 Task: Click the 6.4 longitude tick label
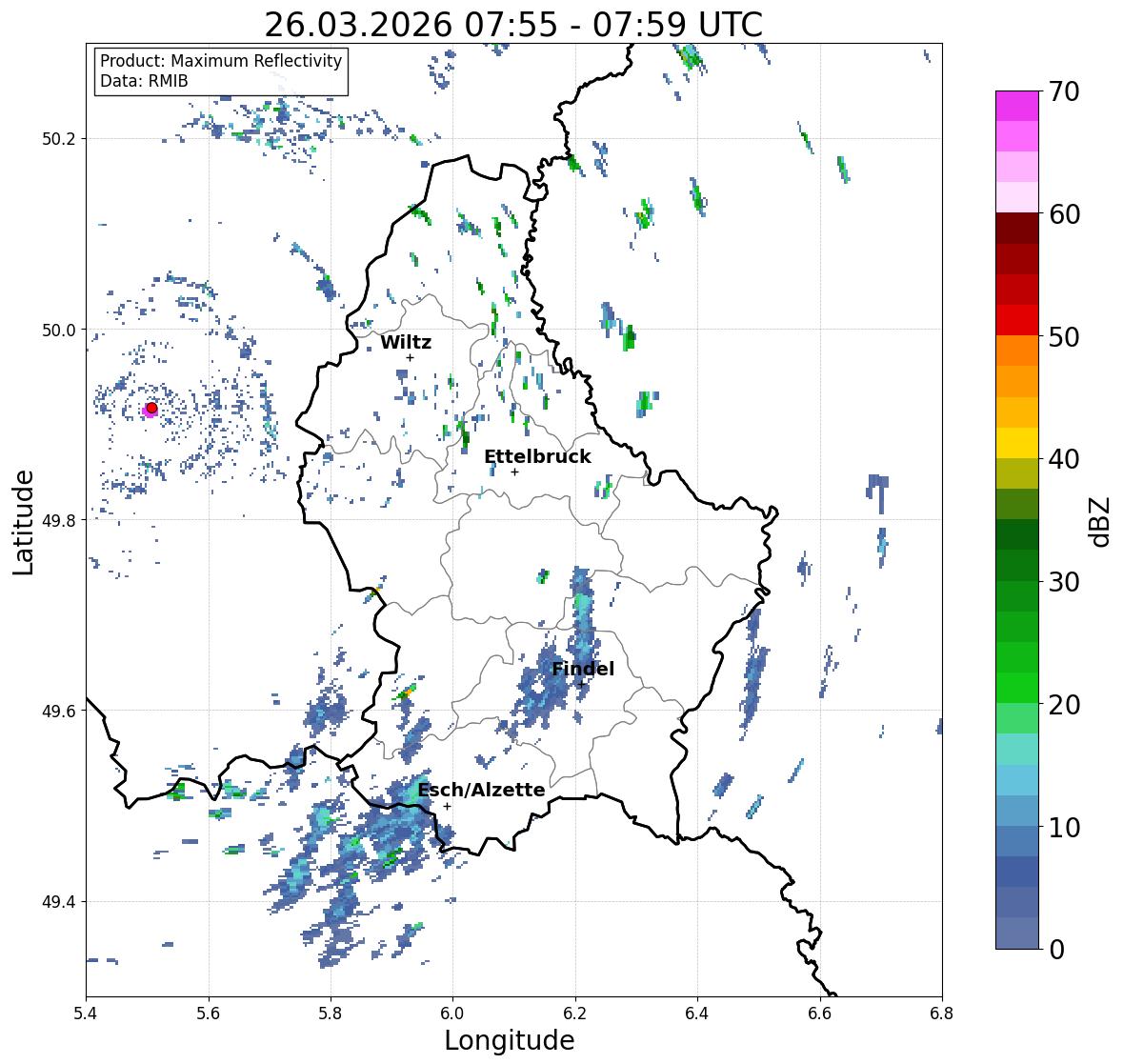click(697, 1014)
